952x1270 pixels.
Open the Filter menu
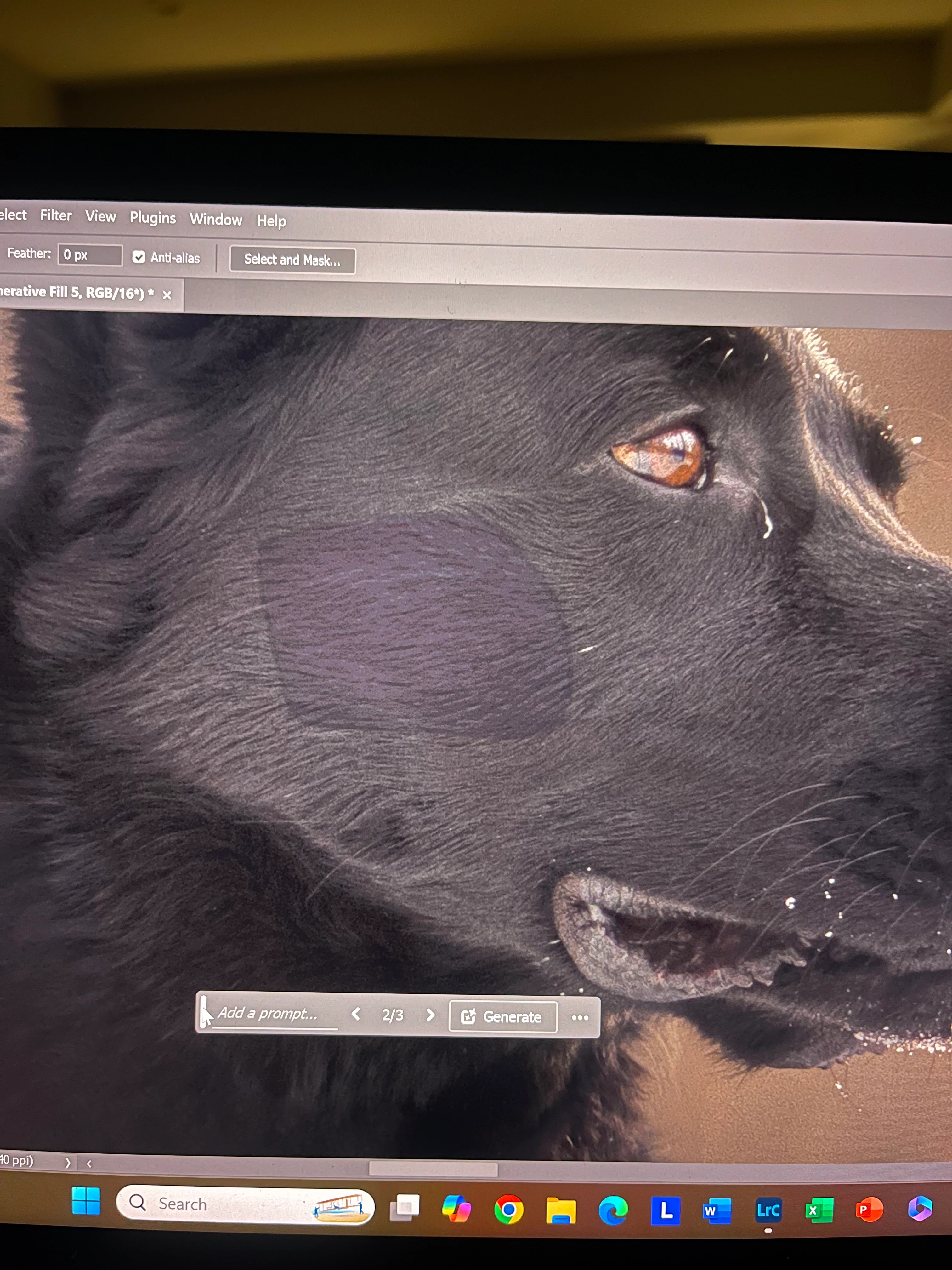click(56, 215)
